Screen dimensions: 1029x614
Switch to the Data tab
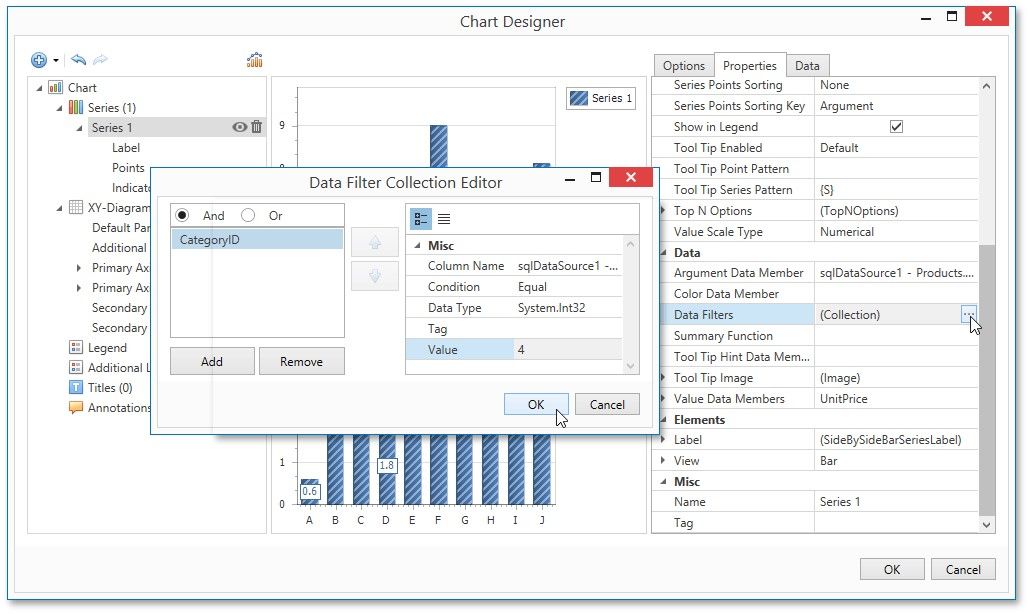pos(807,66)
